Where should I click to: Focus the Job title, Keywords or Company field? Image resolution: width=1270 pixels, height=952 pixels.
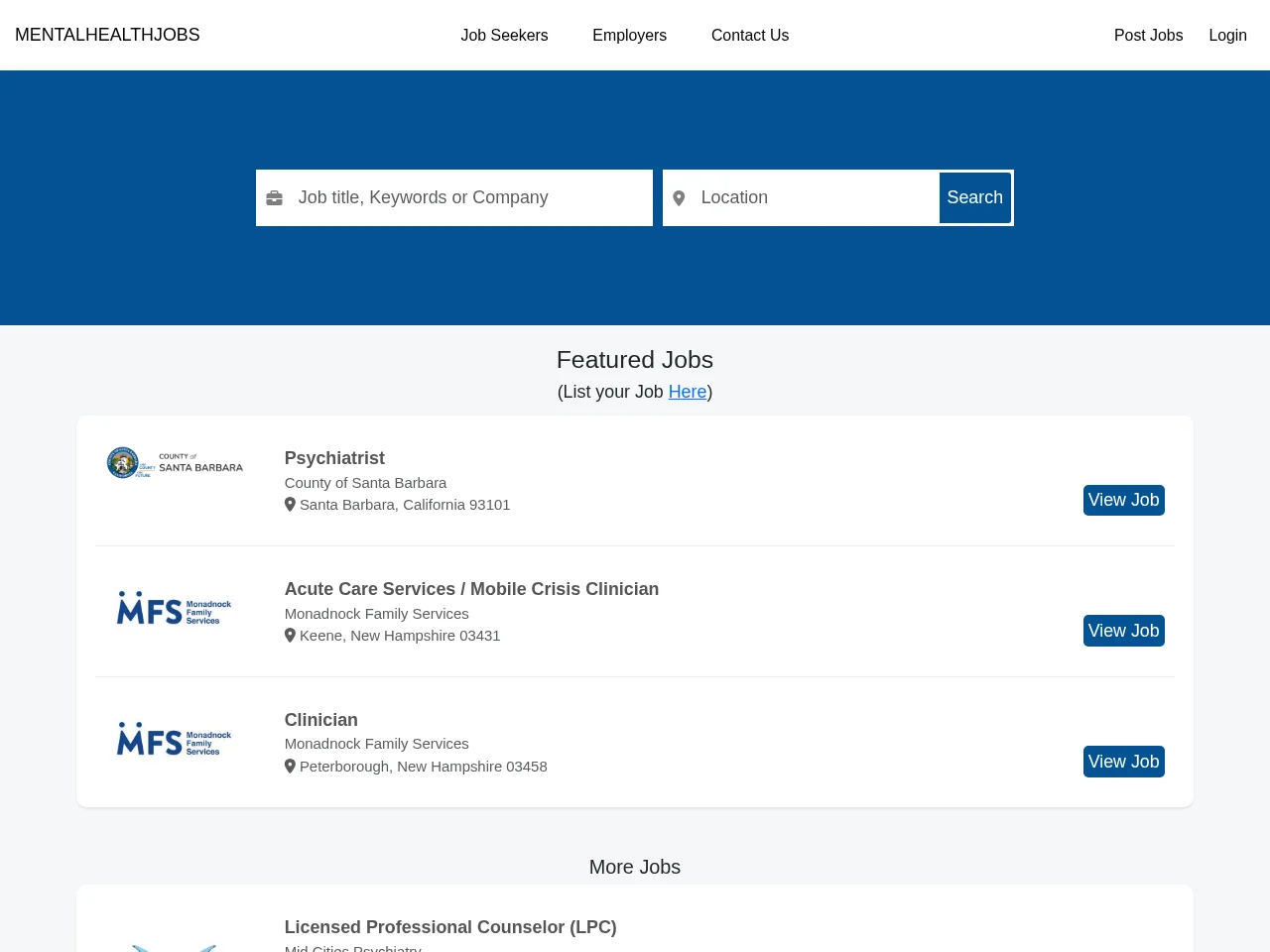pos(454,197)
